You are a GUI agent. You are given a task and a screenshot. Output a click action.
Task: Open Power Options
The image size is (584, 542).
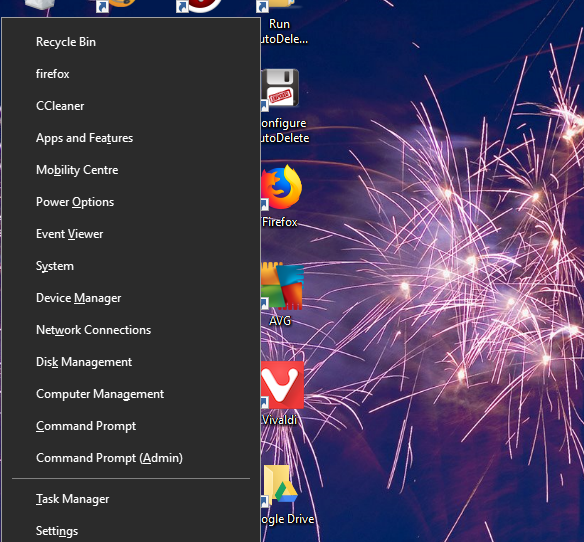(130, 202)
